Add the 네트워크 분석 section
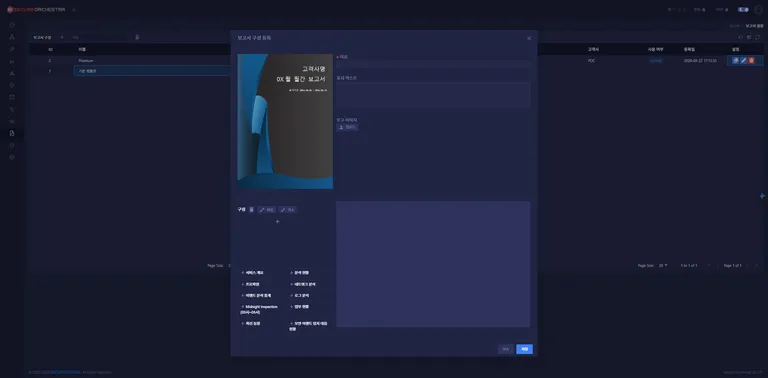Screen dimensions: 768x378 pos(303,284)
